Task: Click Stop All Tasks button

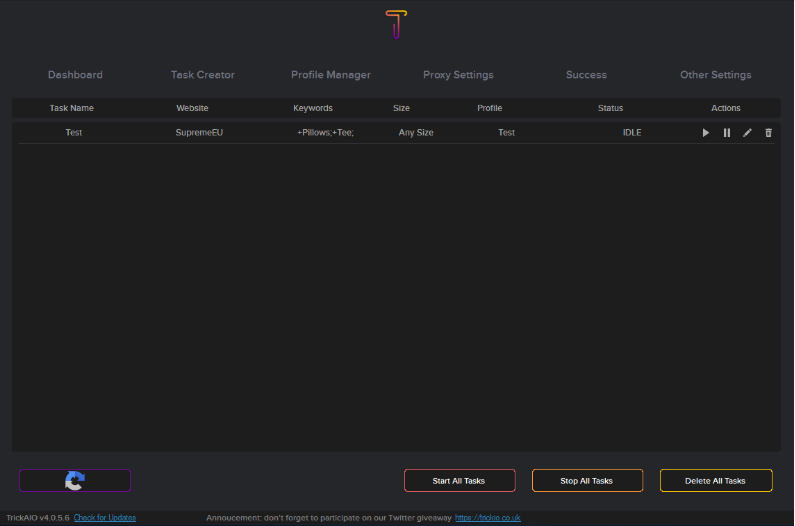Action: [587, 480]
